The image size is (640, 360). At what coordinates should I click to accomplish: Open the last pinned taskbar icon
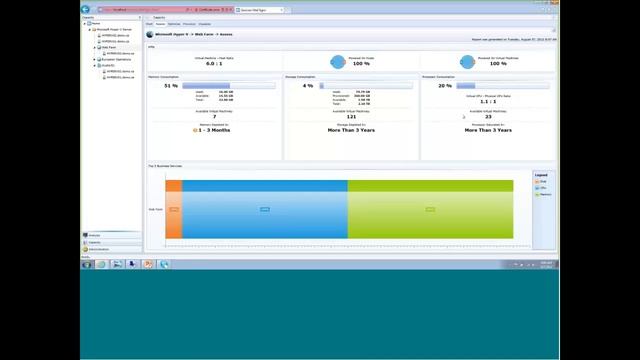pyautogui.click(x=164, y=264)
